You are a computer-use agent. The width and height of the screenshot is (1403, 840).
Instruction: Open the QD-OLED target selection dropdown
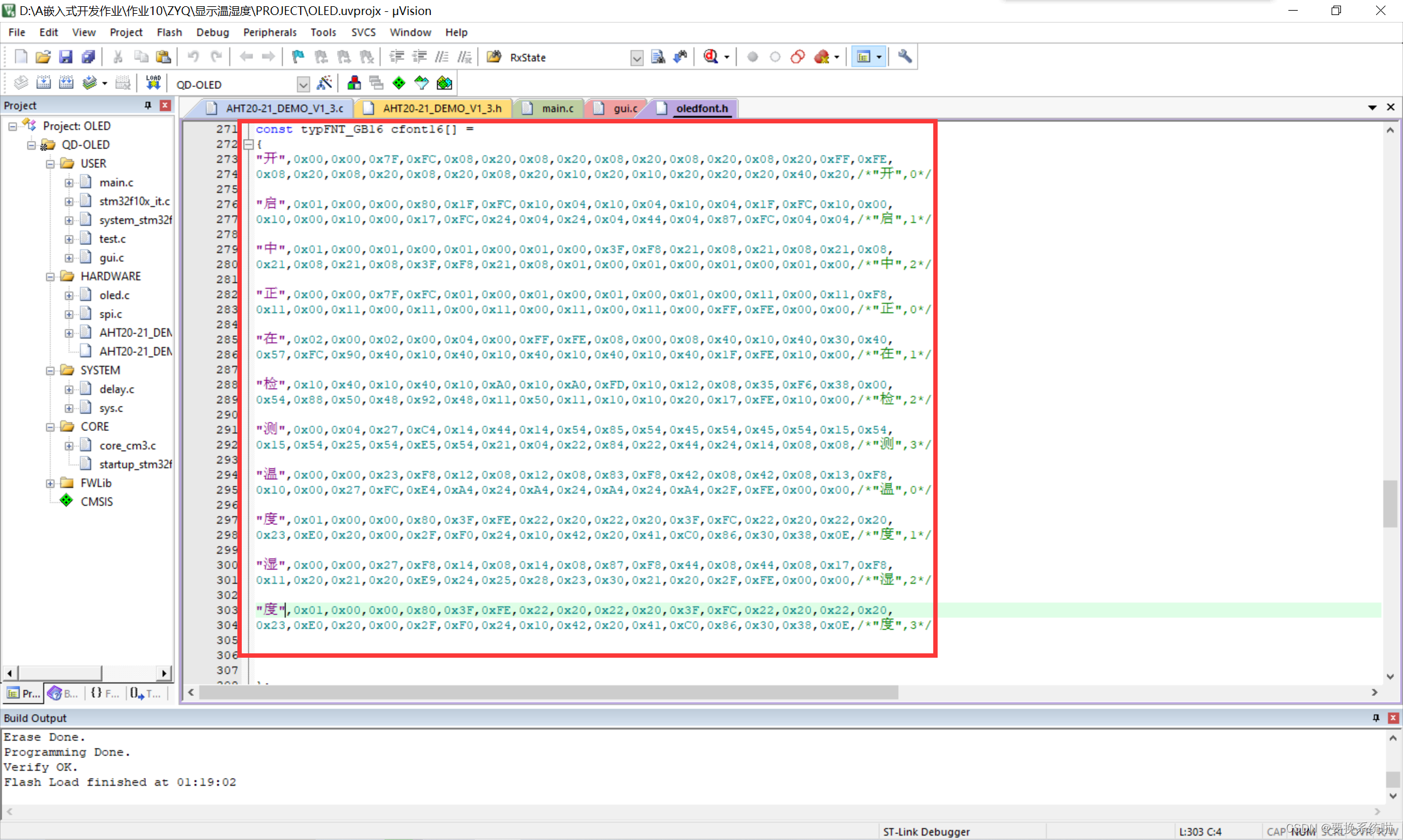tap(303, 85)
